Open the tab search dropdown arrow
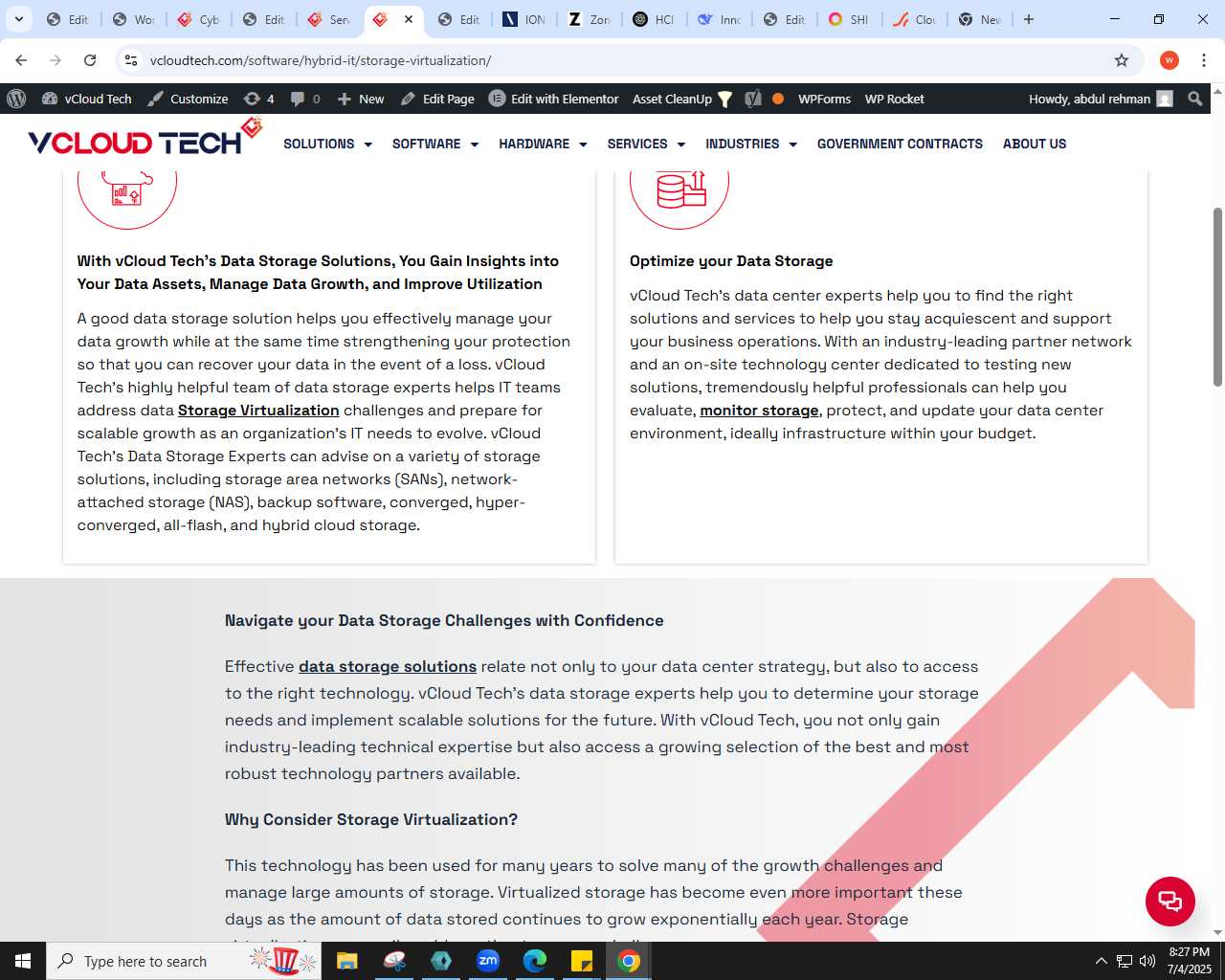 19,19
